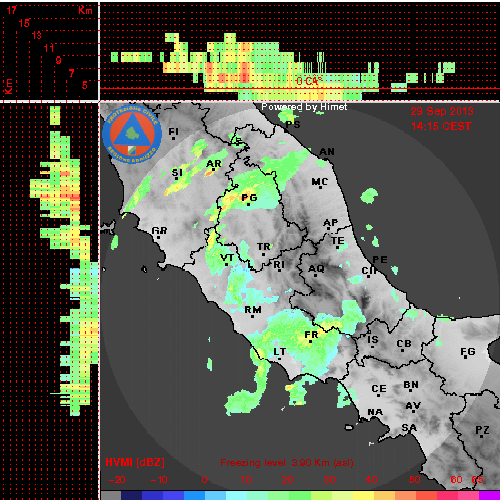Pick the dark blue swatch near -20 dBZ
500x500 pixels.
coord(132,495)
